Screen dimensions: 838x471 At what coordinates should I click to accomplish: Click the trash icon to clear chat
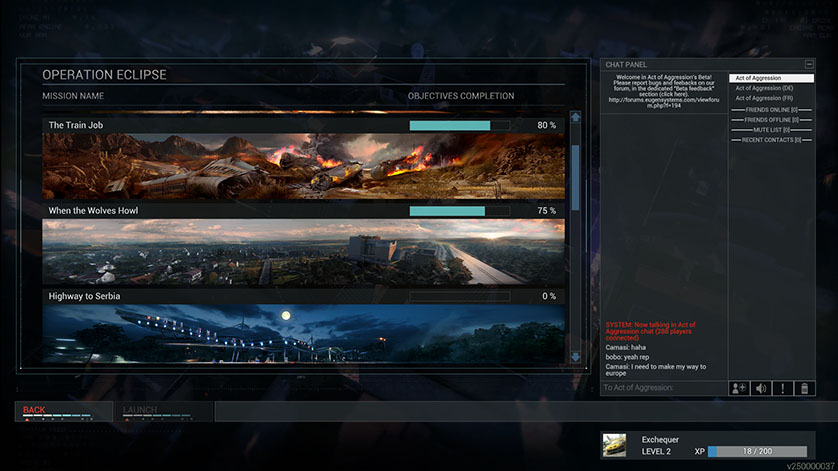coord(804,388)
